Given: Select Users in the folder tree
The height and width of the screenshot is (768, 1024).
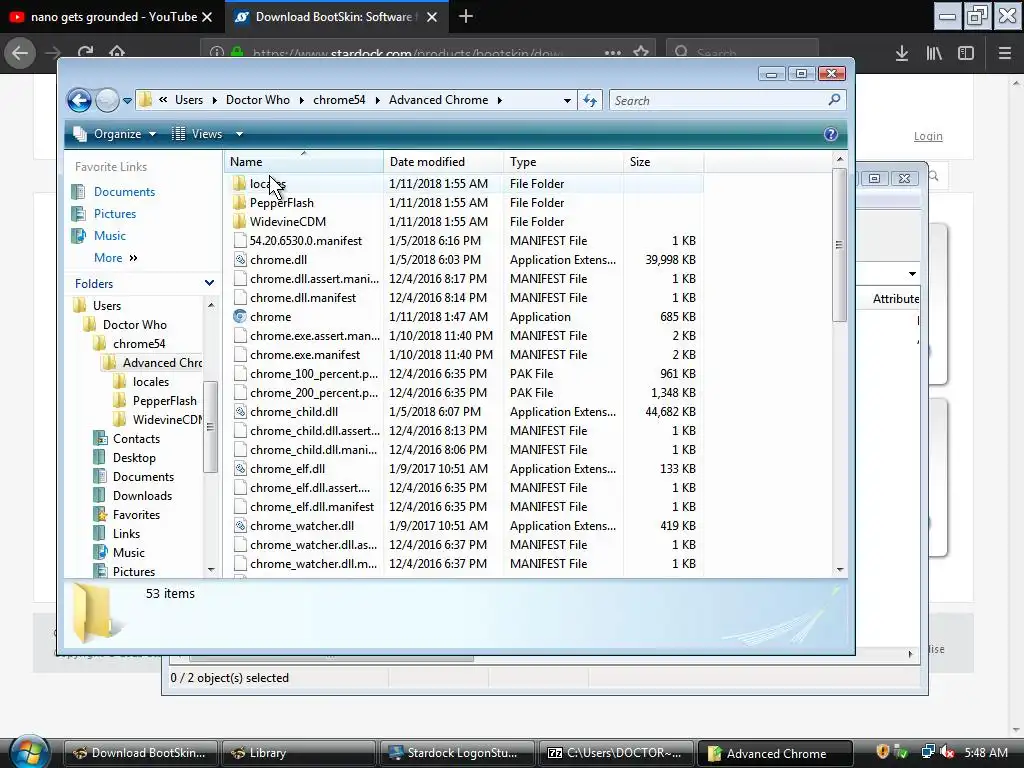Looking at the screenshot, I should click(106, 306).
